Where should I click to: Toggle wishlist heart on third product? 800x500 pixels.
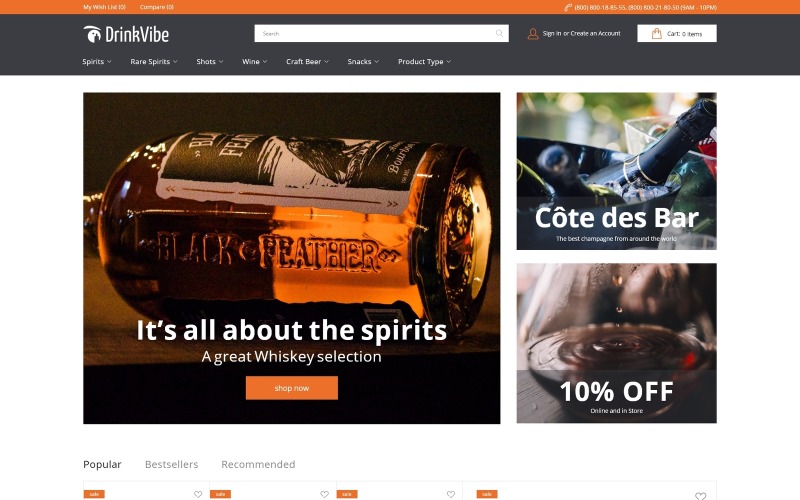tap(451, 494)
